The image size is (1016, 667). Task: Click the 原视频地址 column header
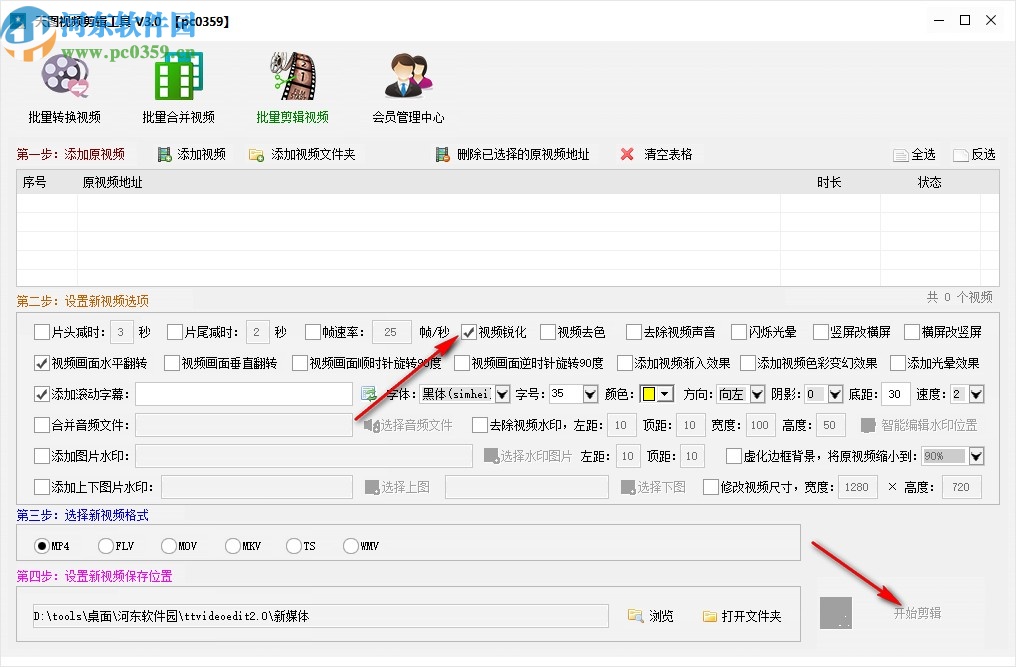pos(112,182)
